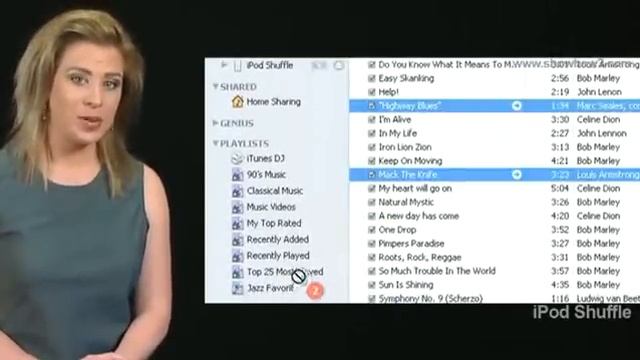The image size is (640, 360).
Task: Select the song Pimpers Paradise
Action: pyautogui.click(x=411, y=244)
